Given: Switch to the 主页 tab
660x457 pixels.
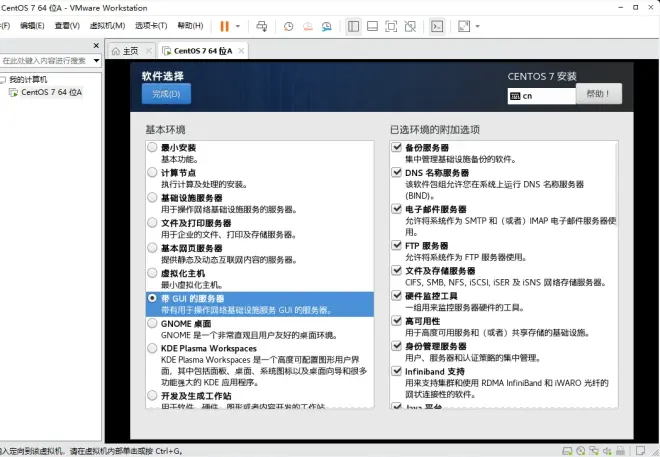Looking at the screenshot, I should point(131,51).
